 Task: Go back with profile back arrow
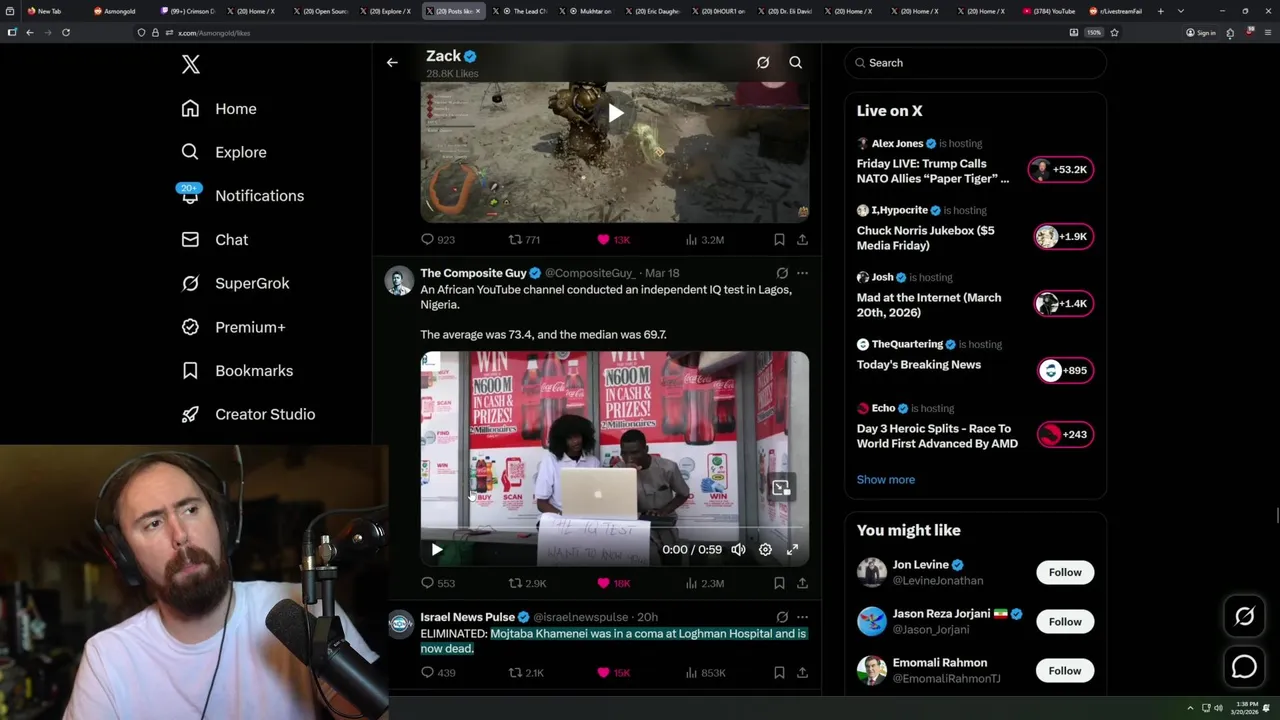[392, 62]
